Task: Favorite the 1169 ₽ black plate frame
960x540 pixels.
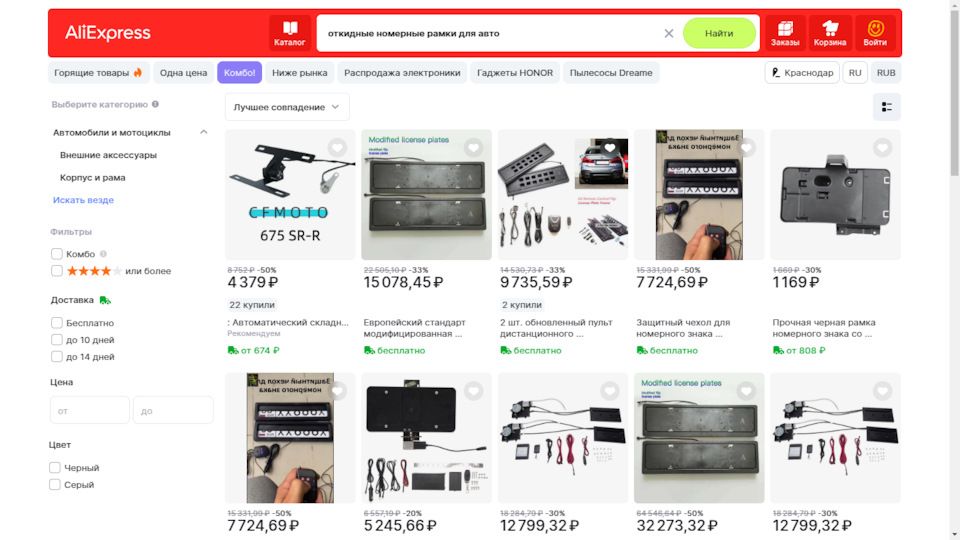Action: (x=882, y=148)
